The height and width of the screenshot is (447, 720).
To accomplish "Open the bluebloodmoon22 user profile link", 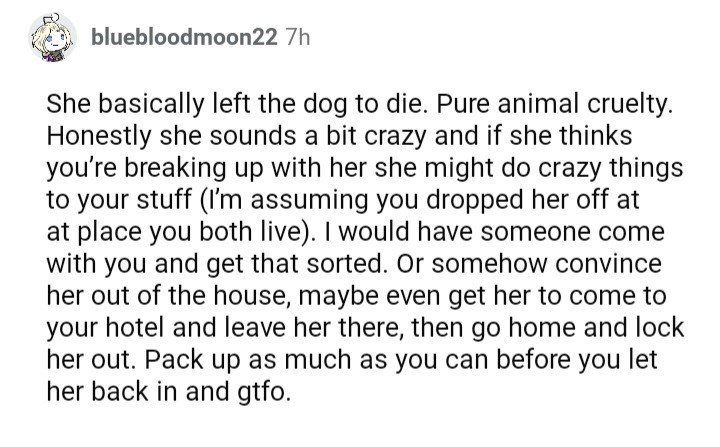I will click(184, 38).
